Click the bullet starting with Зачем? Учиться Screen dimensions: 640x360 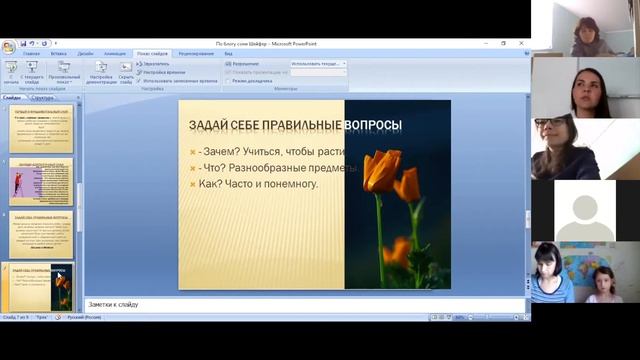[x=272, y=152]
